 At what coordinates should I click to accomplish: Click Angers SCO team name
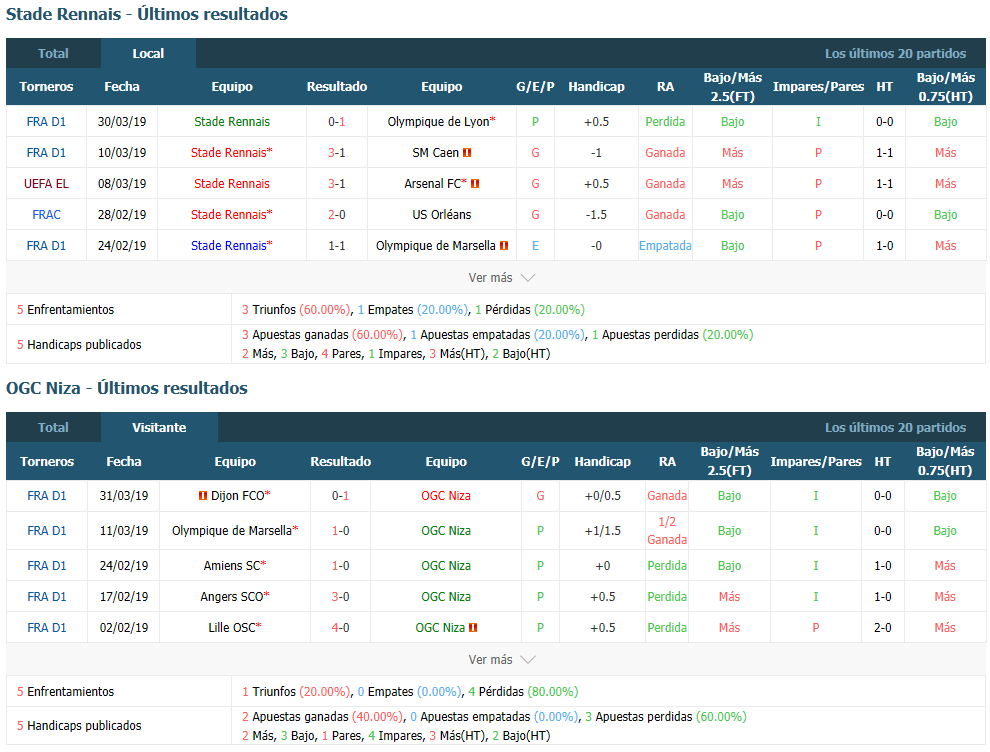tap(232, 597)
